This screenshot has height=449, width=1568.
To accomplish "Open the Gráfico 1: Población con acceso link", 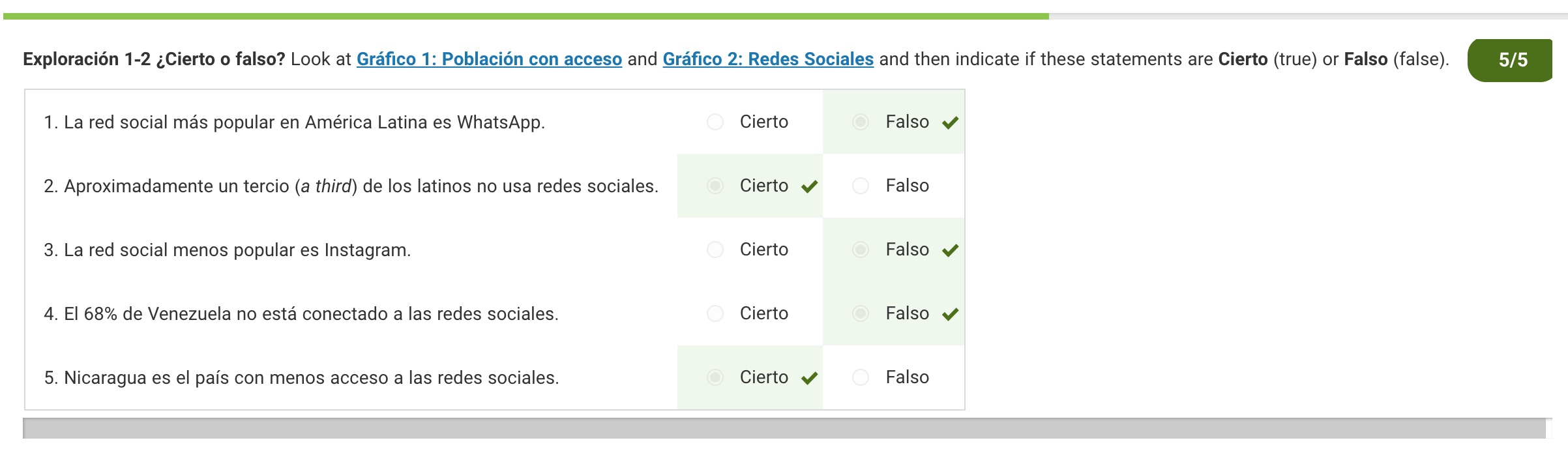I will [489, 59].
